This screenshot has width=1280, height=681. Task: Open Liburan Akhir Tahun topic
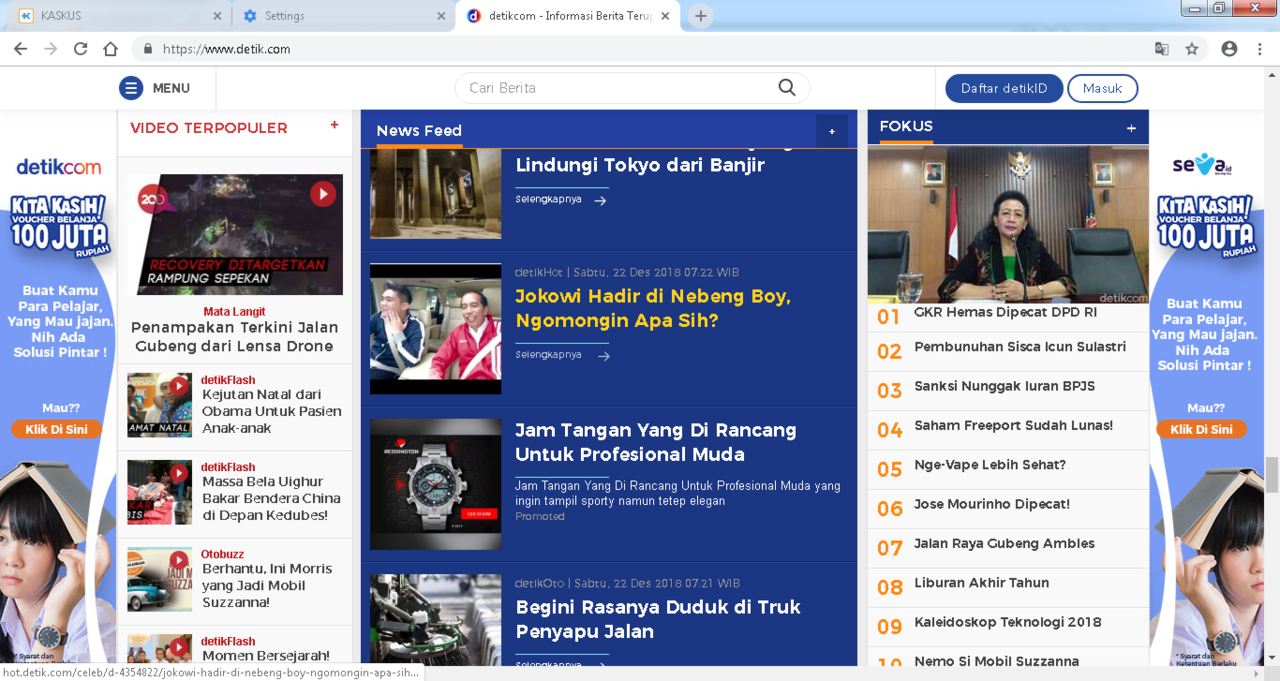pyautogui.click(x=981, y=582)
